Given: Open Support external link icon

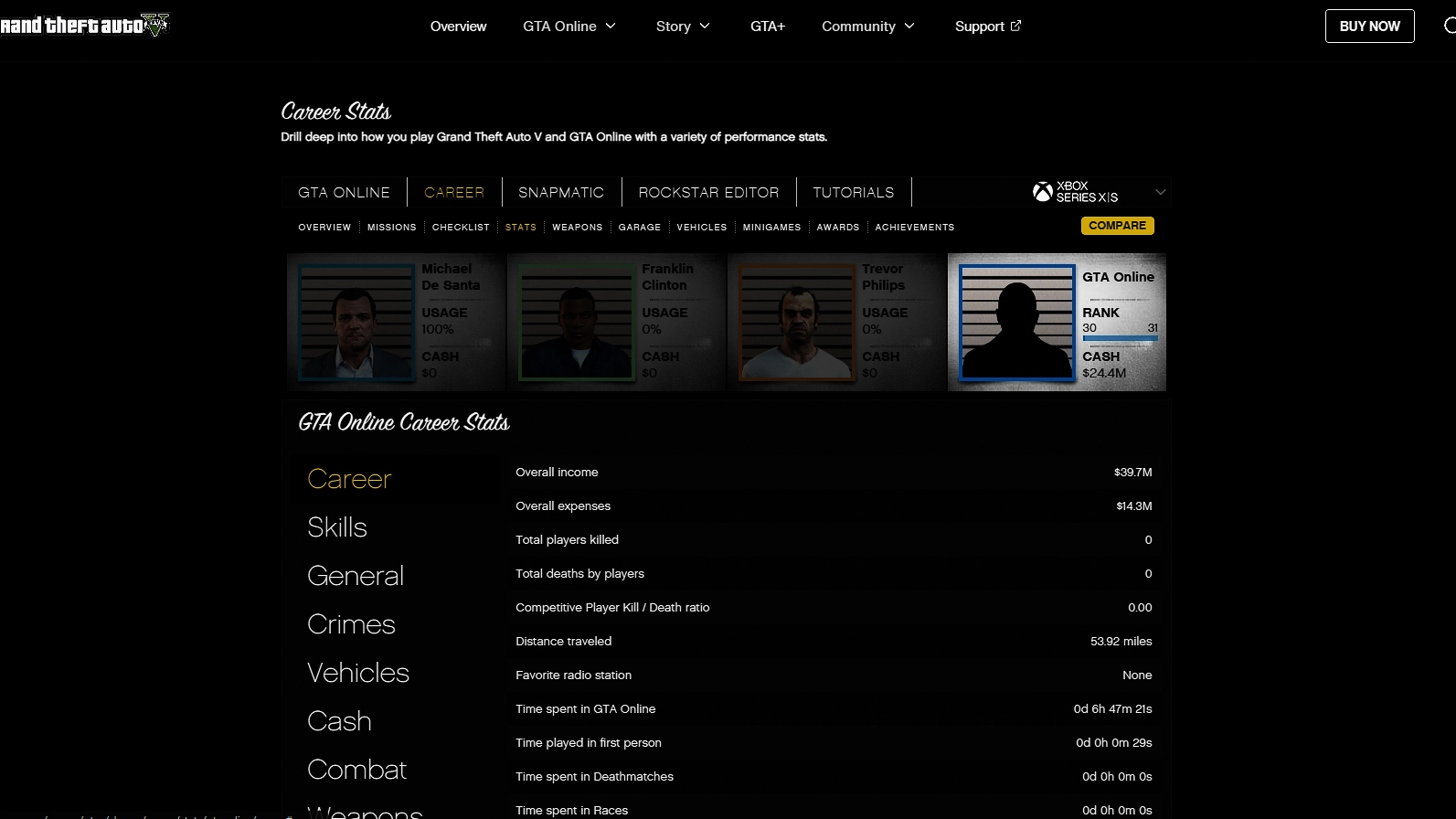Looking at the screenshot, I should click(1015, 26).
